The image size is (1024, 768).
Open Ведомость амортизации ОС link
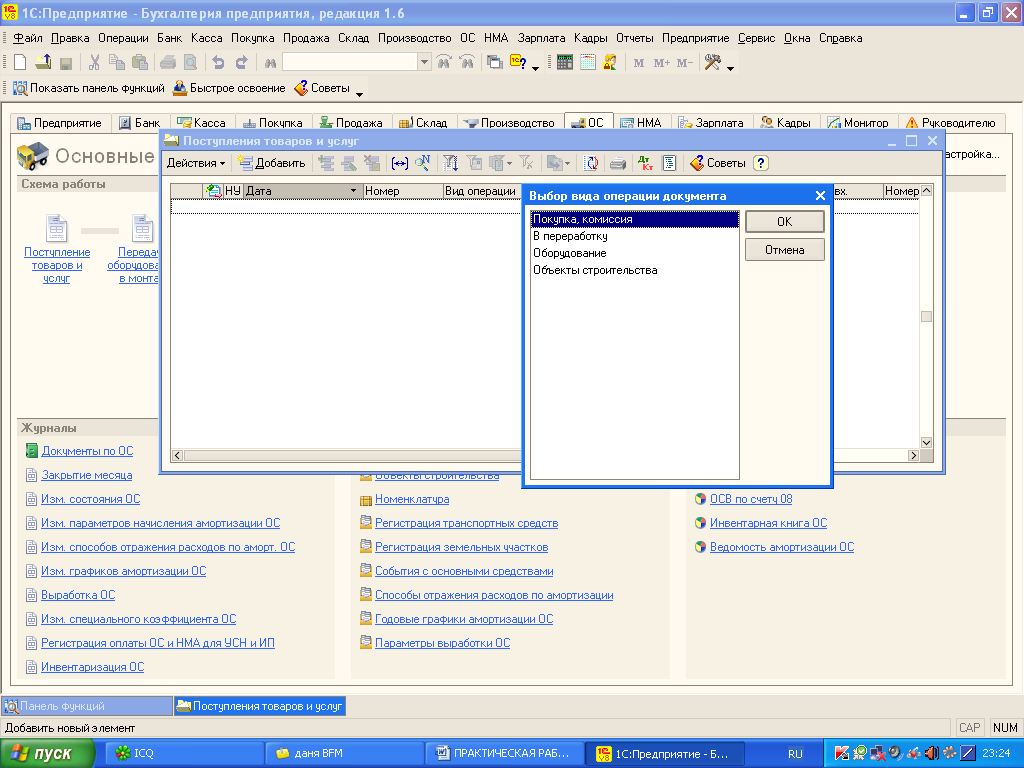(782, 547)
